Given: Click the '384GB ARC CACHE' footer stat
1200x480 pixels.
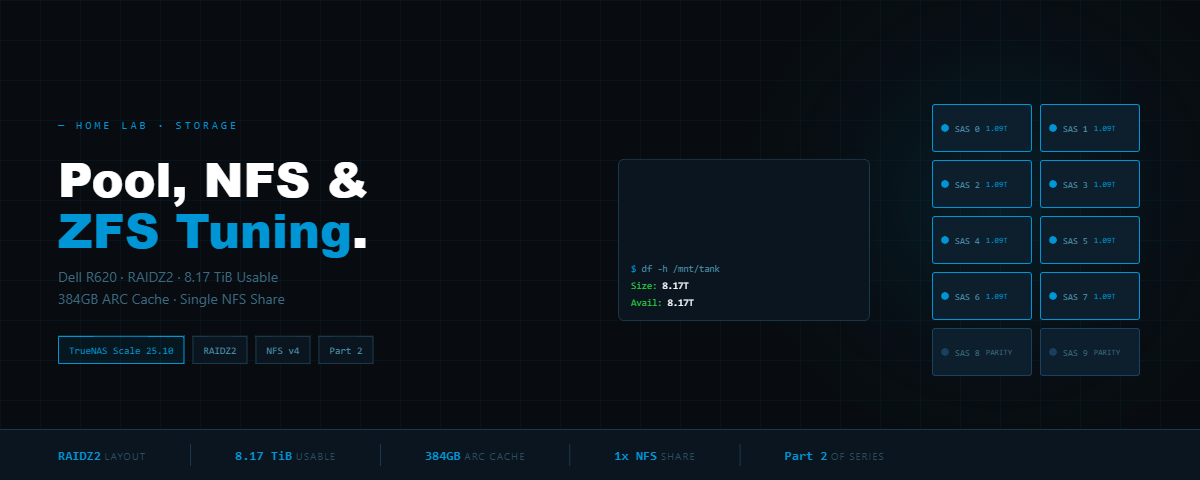Looking at the screenshot, I should tap(475, 456).
